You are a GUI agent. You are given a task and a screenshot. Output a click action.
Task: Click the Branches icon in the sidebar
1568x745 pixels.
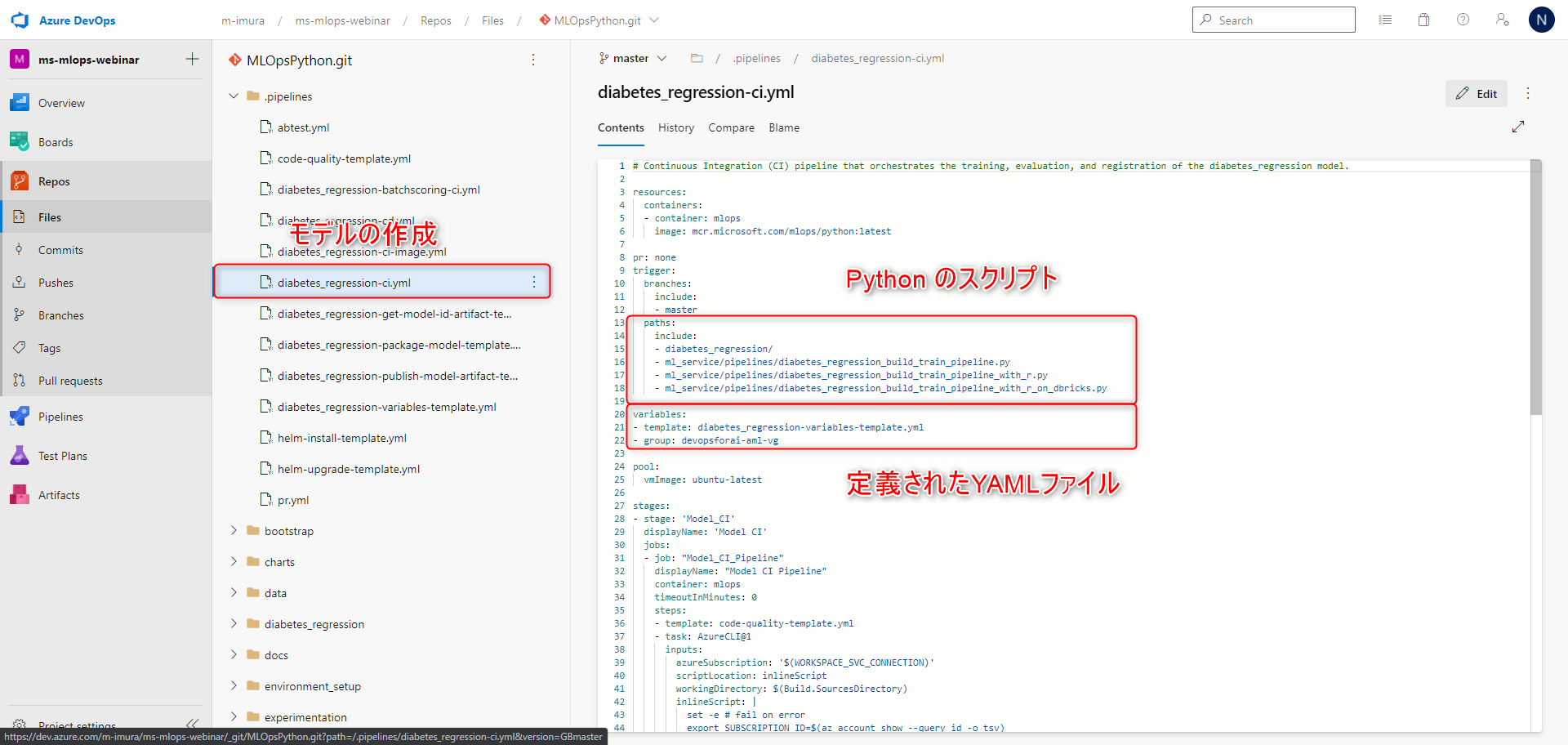[19, 315]
